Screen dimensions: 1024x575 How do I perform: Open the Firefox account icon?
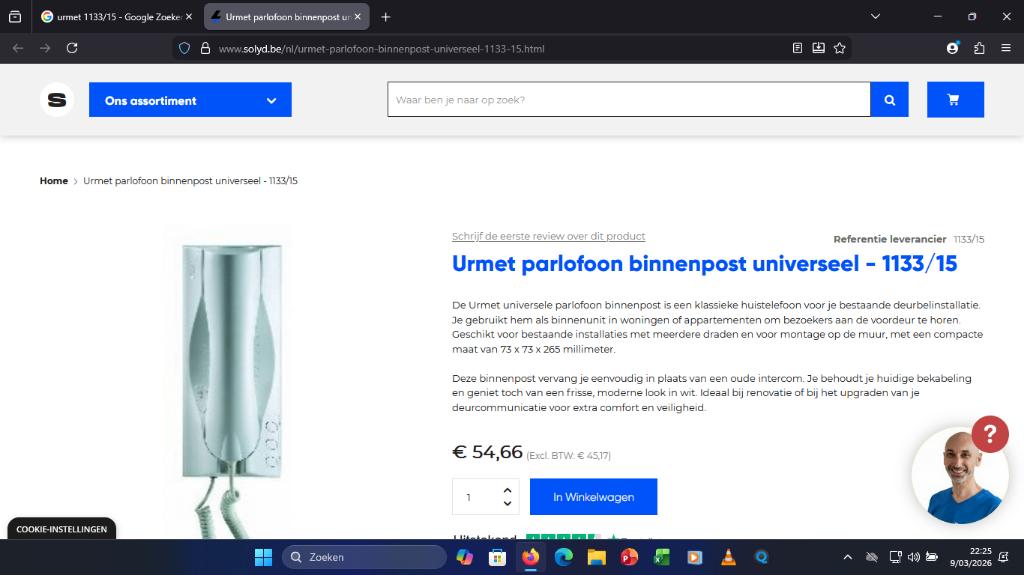[952, 48]
